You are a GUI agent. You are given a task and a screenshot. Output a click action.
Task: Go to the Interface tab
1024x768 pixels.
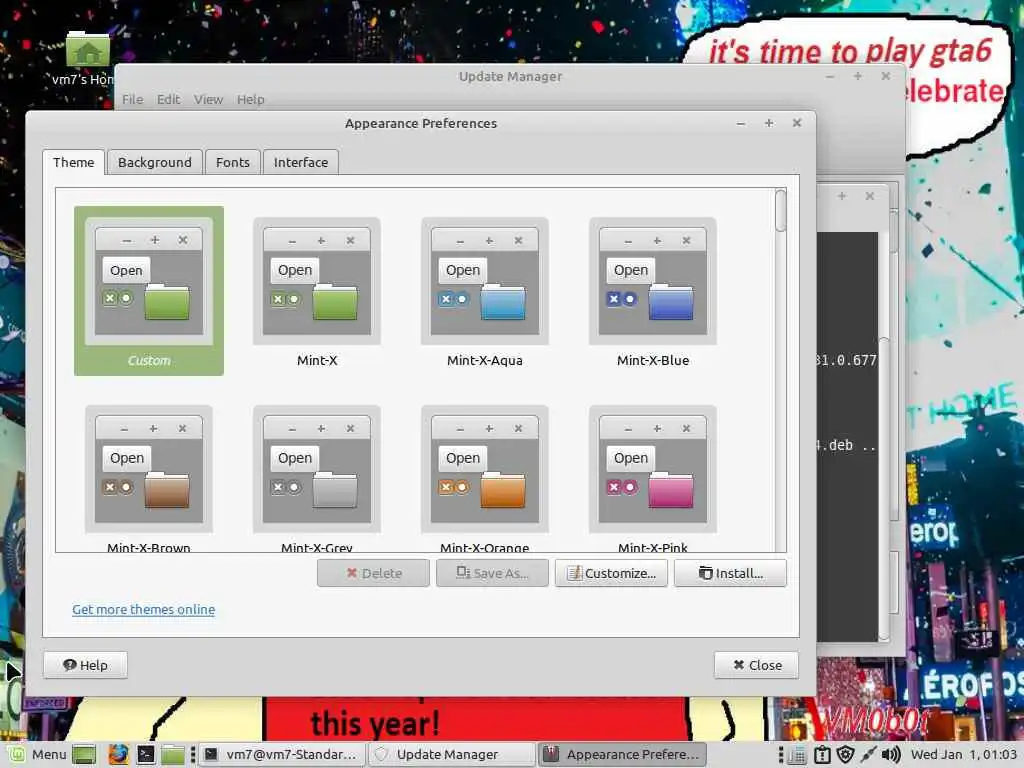coord(300,162)
